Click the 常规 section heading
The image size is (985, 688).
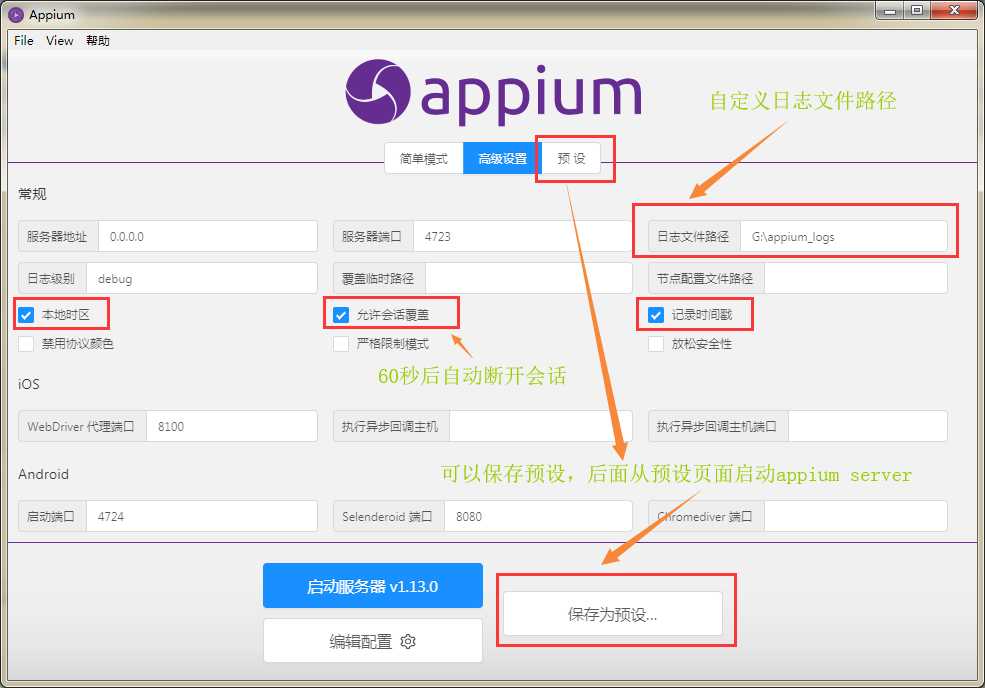click(32, 194)
